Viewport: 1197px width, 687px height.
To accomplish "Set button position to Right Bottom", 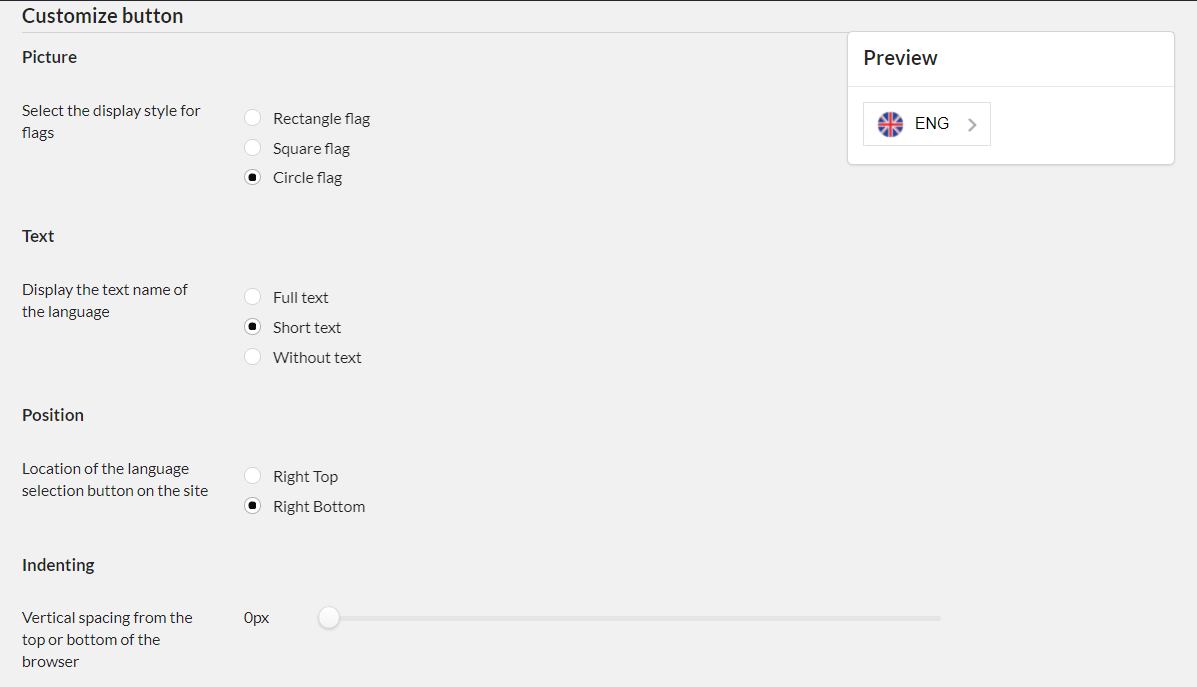I will tap(253, 506).
